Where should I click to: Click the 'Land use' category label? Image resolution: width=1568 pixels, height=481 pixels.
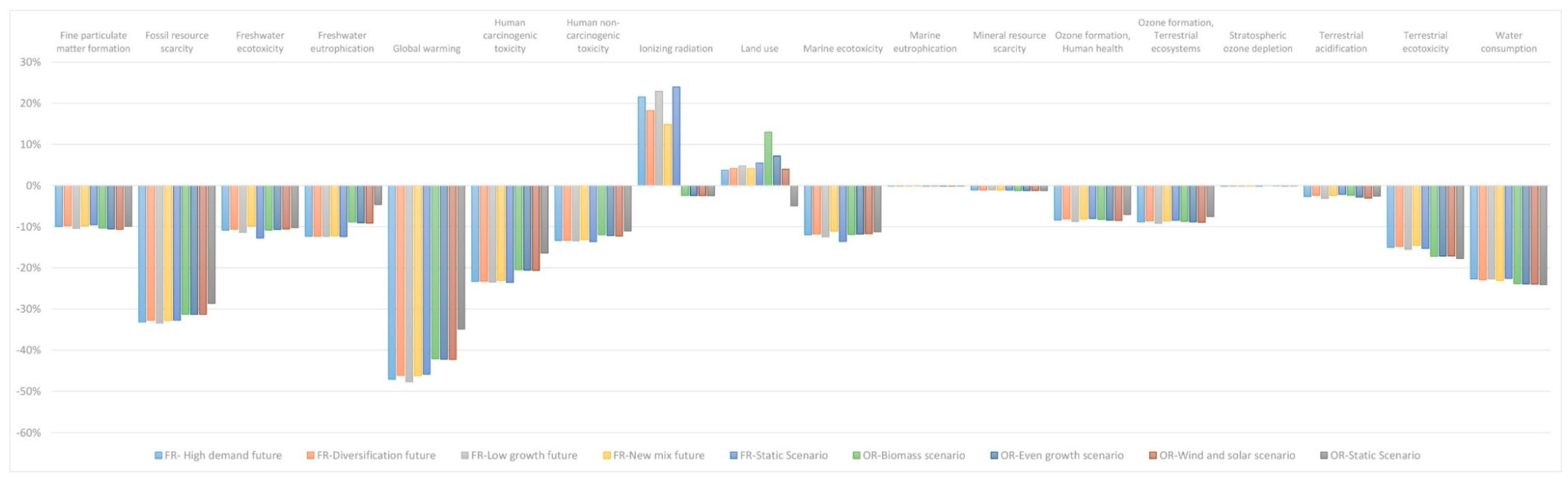click(x=759, y=49)
